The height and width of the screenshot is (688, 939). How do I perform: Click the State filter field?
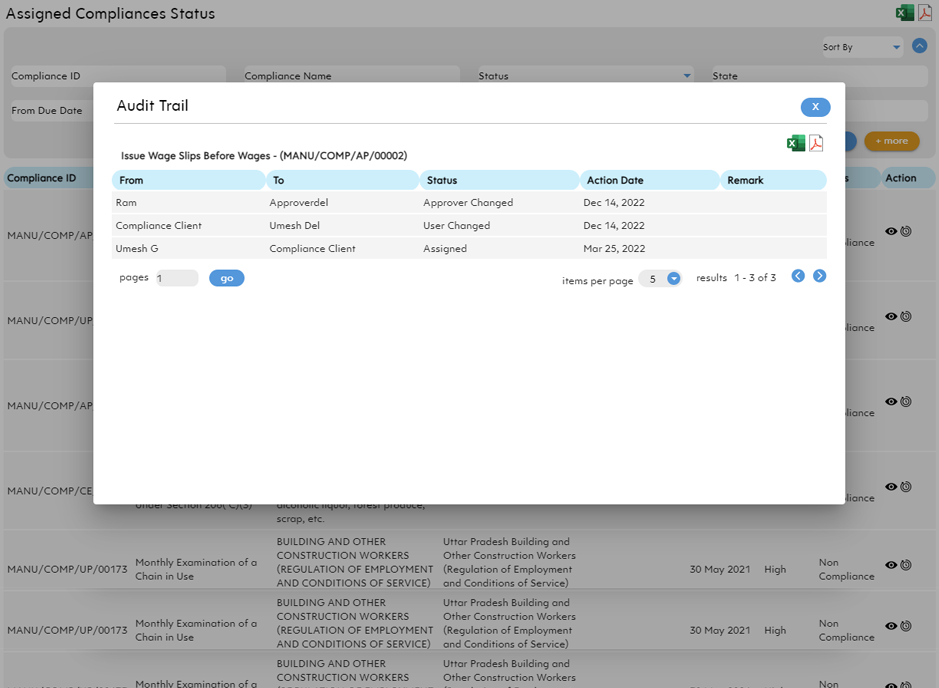click(x=819, y=76)
